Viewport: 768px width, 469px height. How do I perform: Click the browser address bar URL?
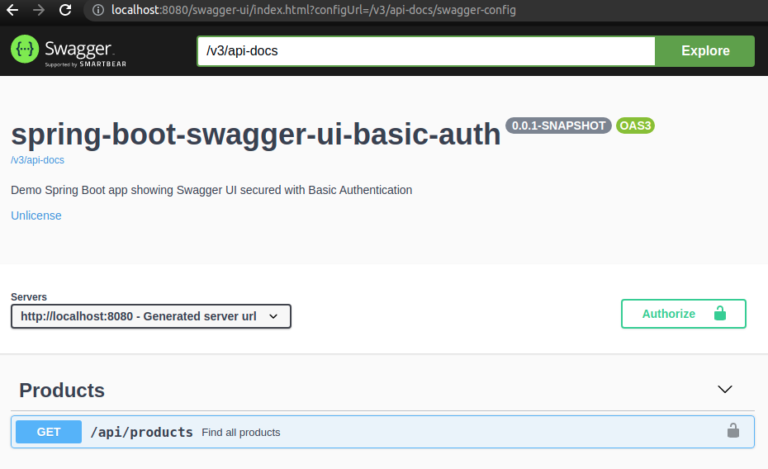coord(313,10)
